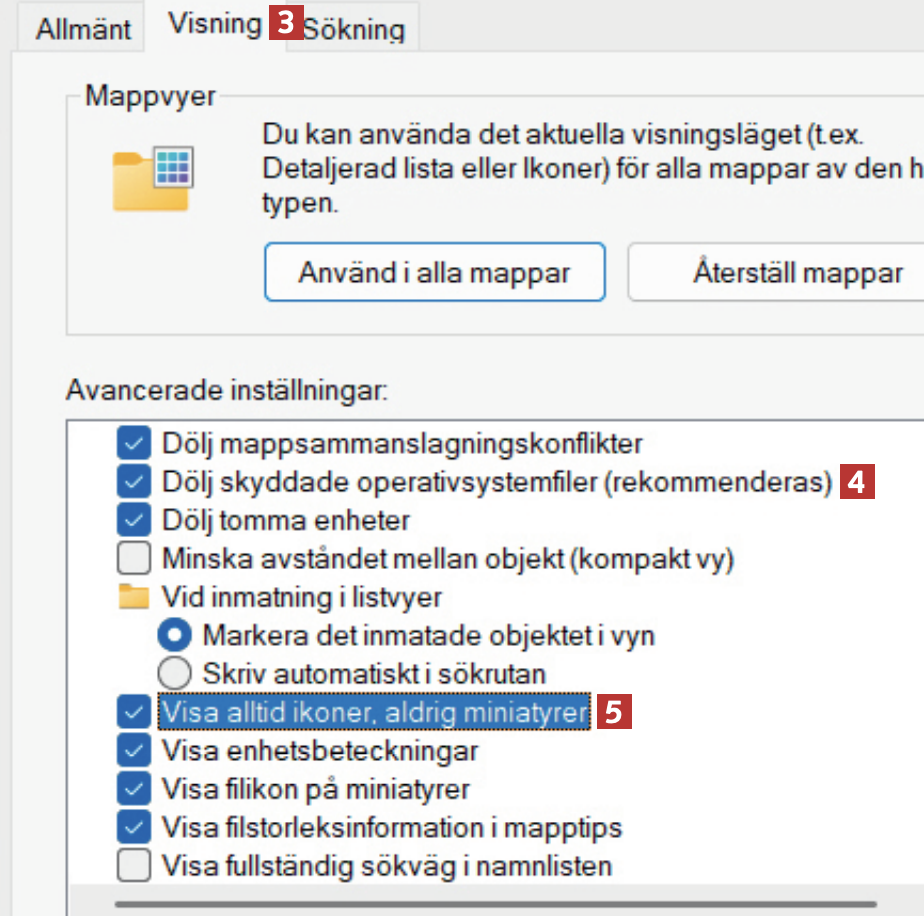
Task: Switch to the Allmänt tab
Action: click(x=83, y=29)
